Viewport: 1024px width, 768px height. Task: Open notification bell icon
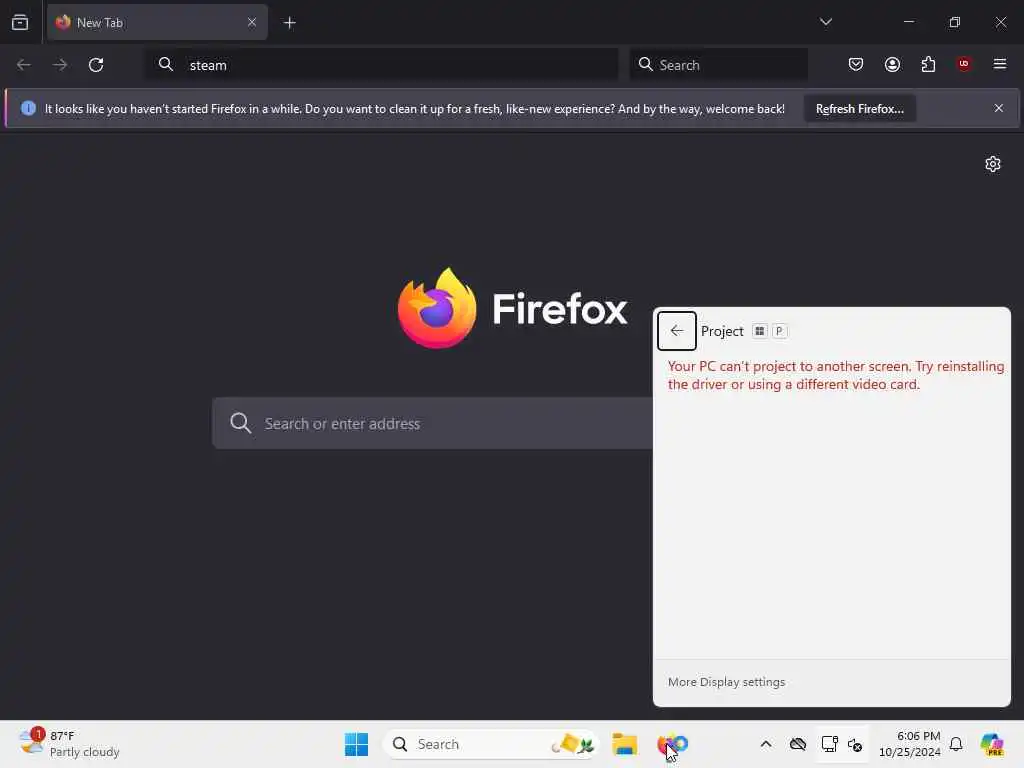click(955, 744)
